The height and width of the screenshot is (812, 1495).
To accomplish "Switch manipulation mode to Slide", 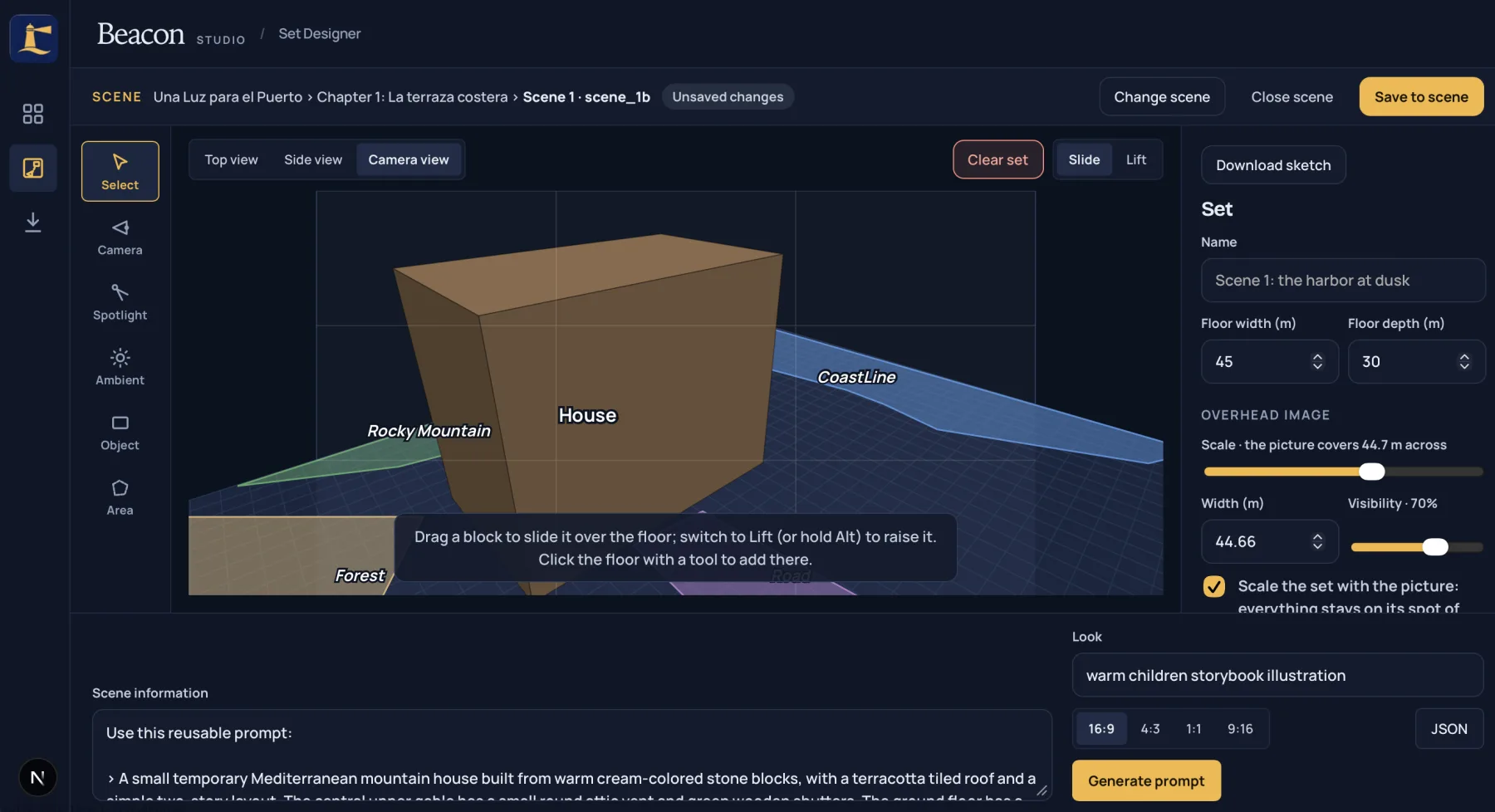I will pos(1084,159).
